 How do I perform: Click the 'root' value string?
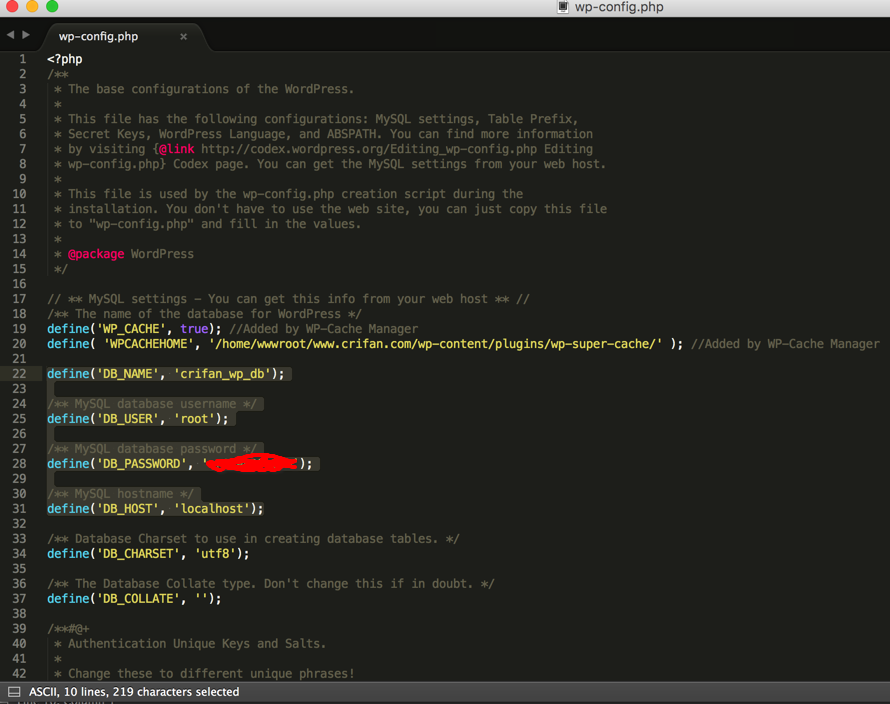[x=194, y=419]
